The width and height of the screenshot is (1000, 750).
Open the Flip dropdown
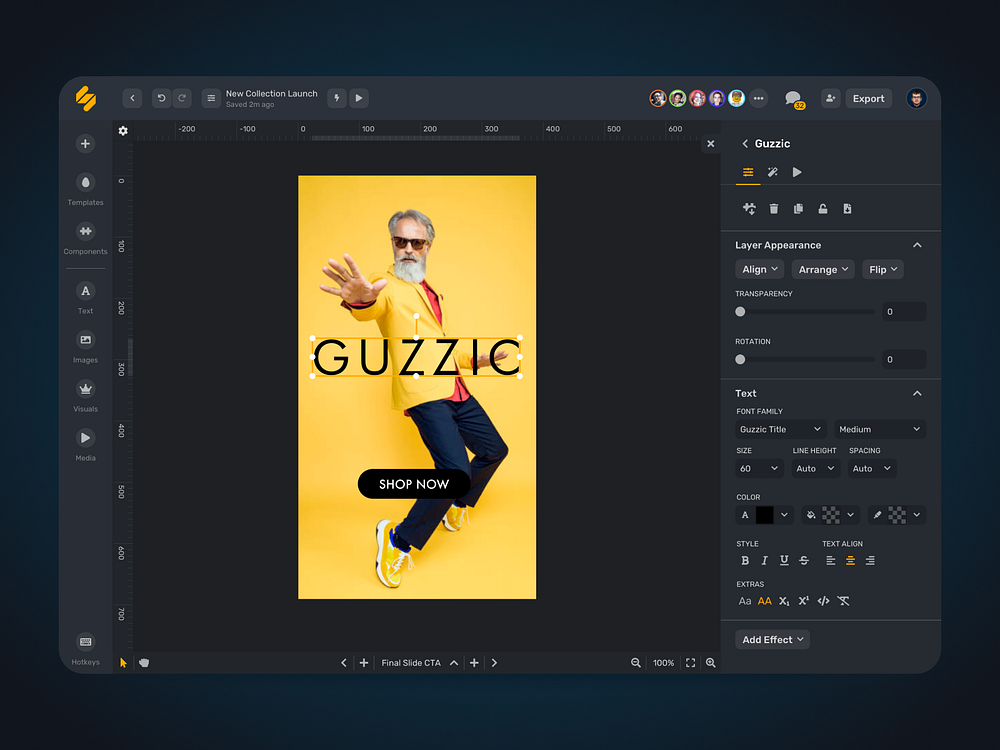883,268
